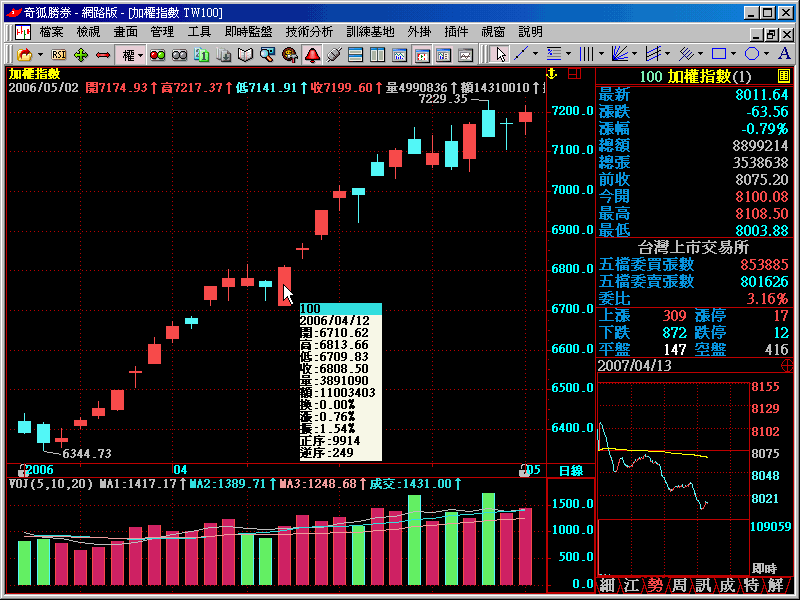Select the trend line drawing tool
Screen dimensions: 800x600
(521, 54)
